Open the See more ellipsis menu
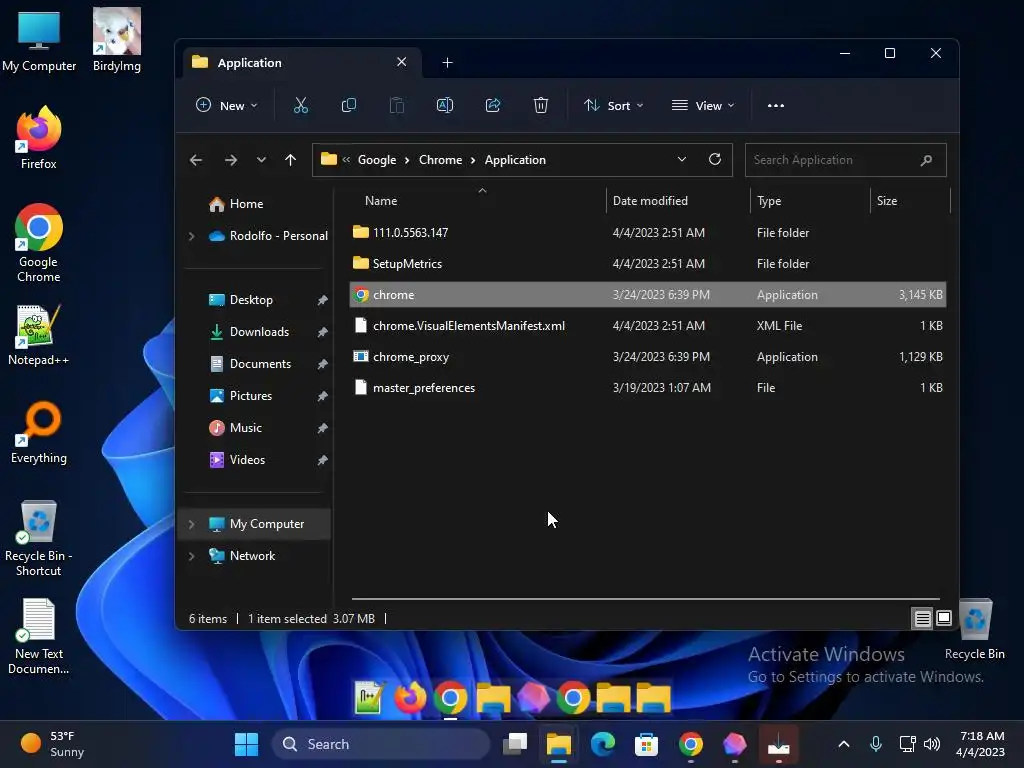Screen dimensions: 1024x768 776,105
